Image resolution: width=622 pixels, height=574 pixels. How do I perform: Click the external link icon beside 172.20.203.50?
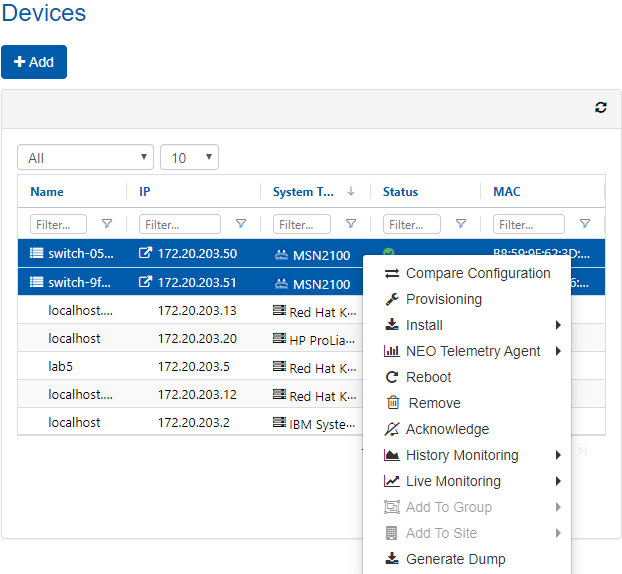[x=145, y=254]
